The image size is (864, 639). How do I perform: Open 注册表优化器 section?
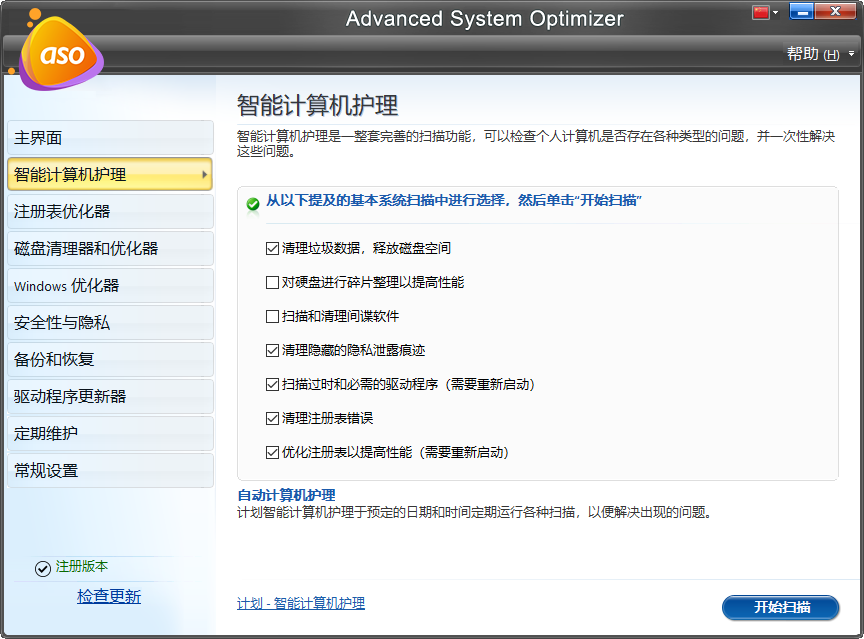110,212
